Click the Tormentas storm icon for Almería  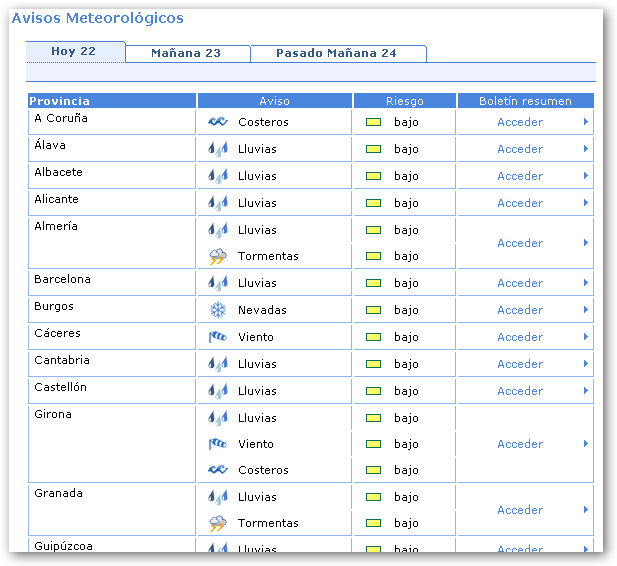coord(217,256)
